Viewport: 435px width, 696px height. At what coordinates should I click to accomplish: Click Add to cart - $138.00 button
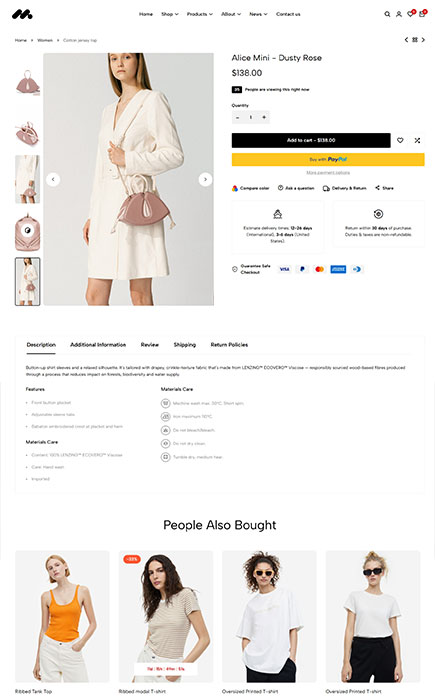pos(311,140)
